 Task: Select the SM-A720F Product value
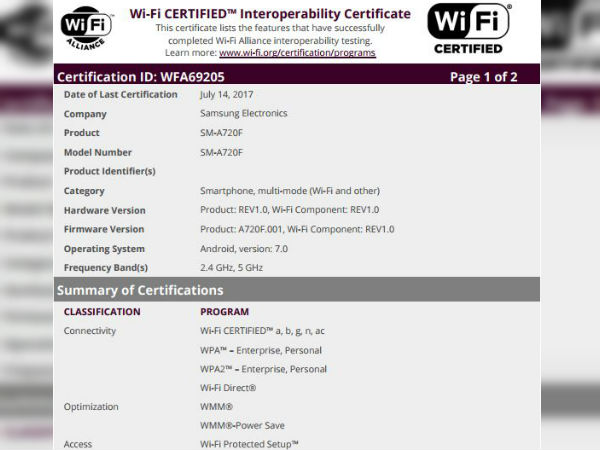pos(228,133)
